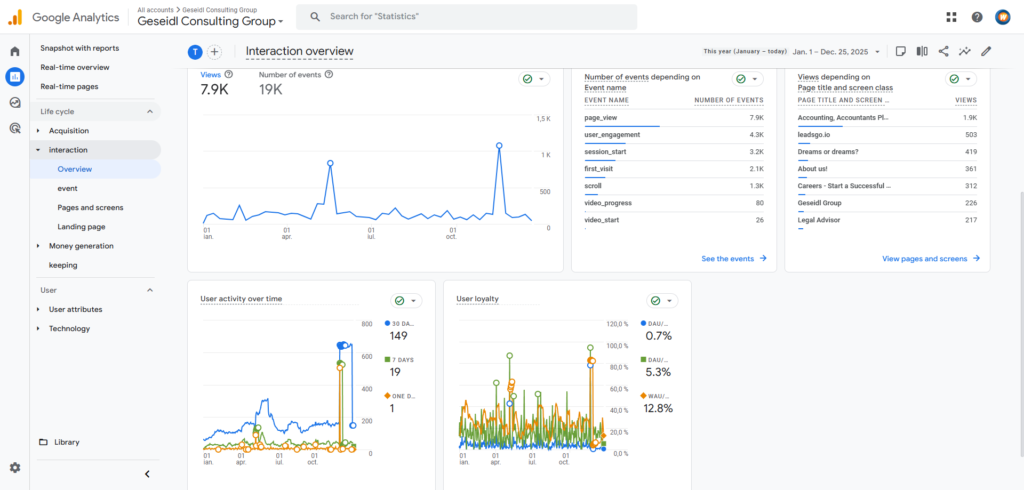Open the annotations note icon
The width and height of the screenshot is (1024, 490).
[901, 51]
